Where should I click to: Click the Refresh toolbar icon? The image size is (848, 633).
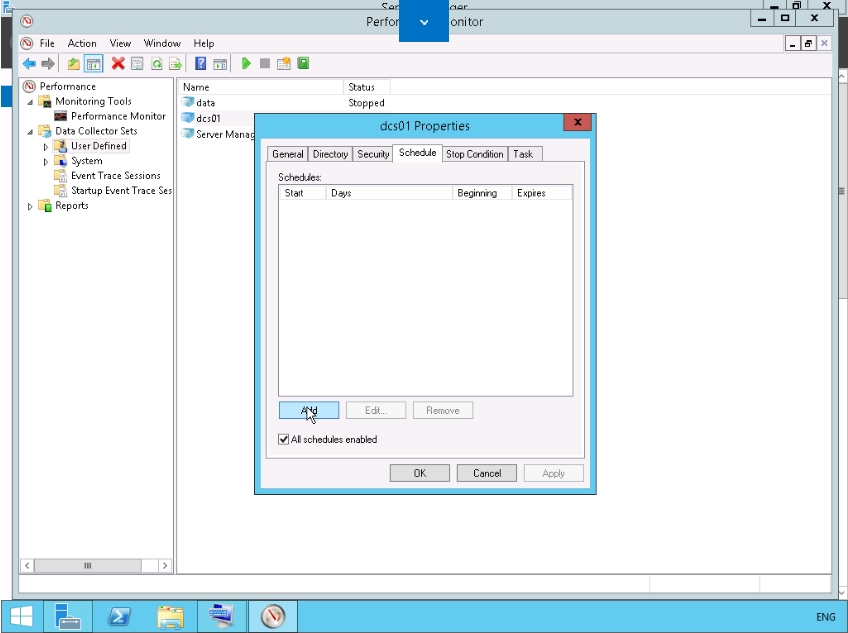pos(157,64)
